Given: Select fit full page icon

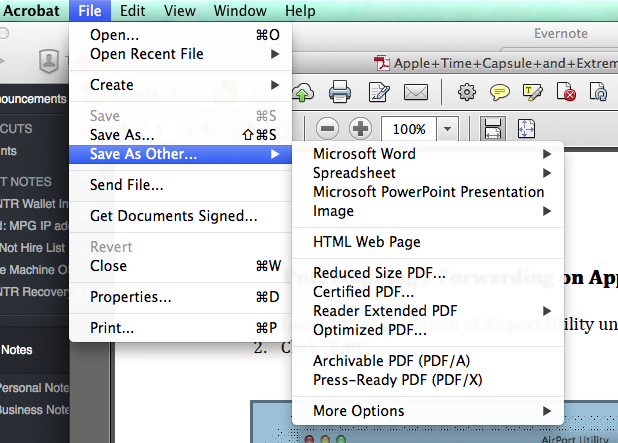Looking at the screenshot, I should (526, 128).
